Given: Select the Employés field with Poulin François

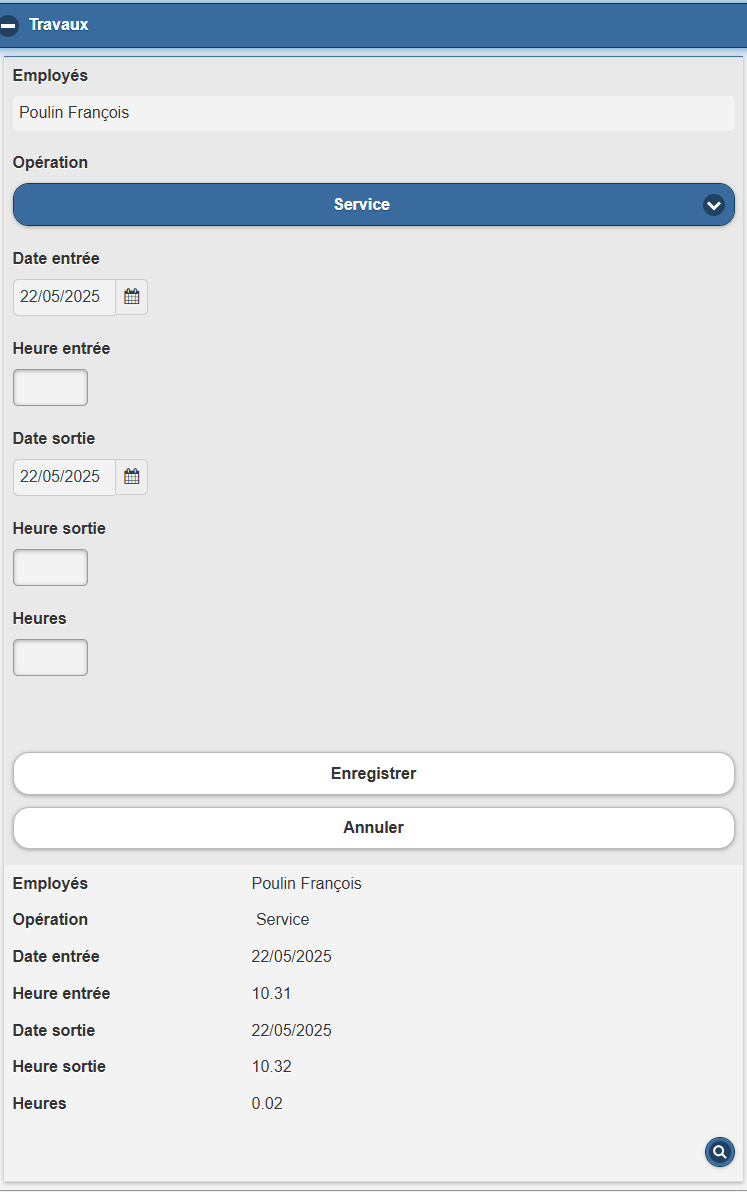Looking at the screenshot, I should 374,113.
